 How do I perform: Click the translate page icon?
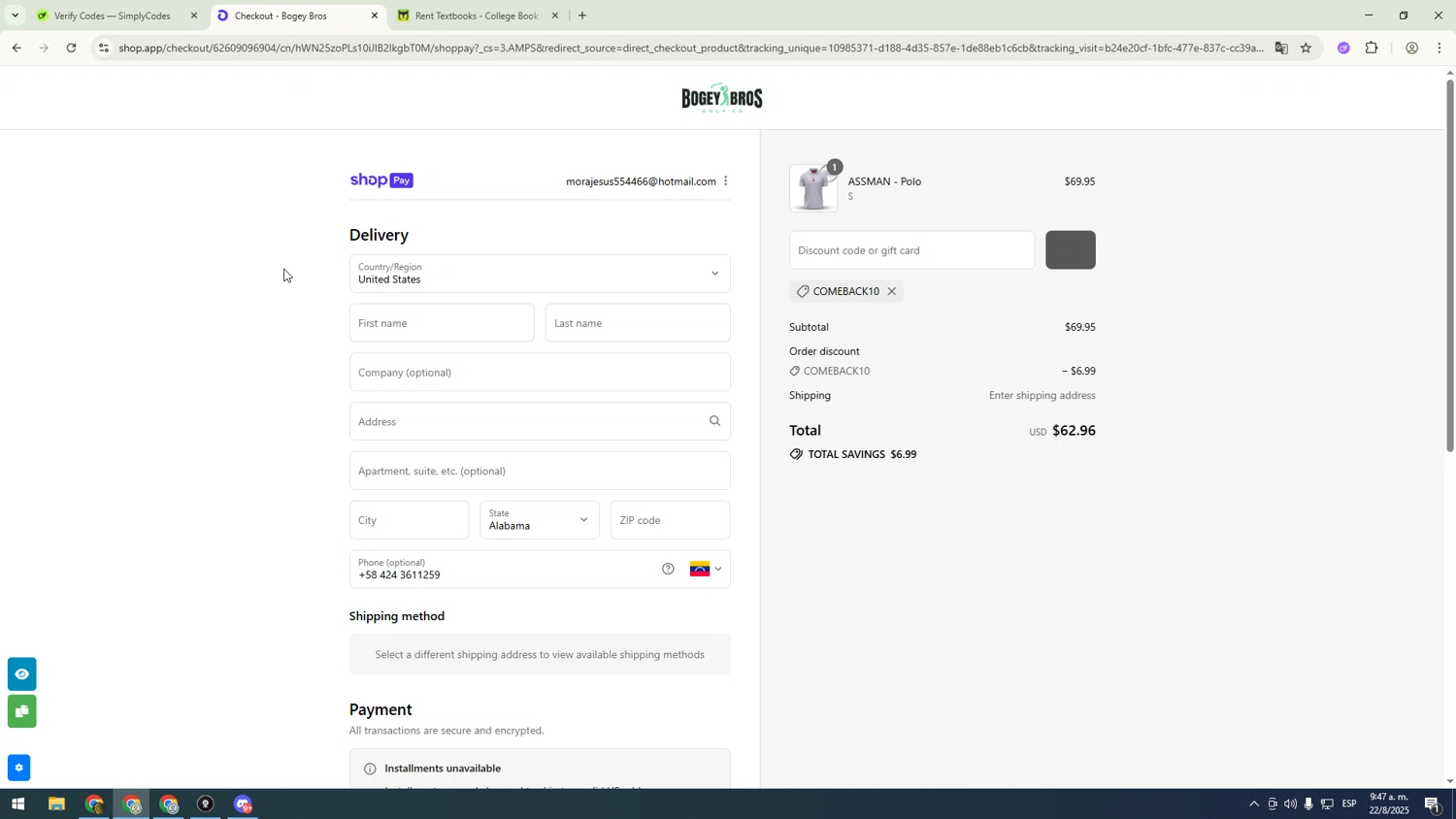click(x=1281, y=48)
